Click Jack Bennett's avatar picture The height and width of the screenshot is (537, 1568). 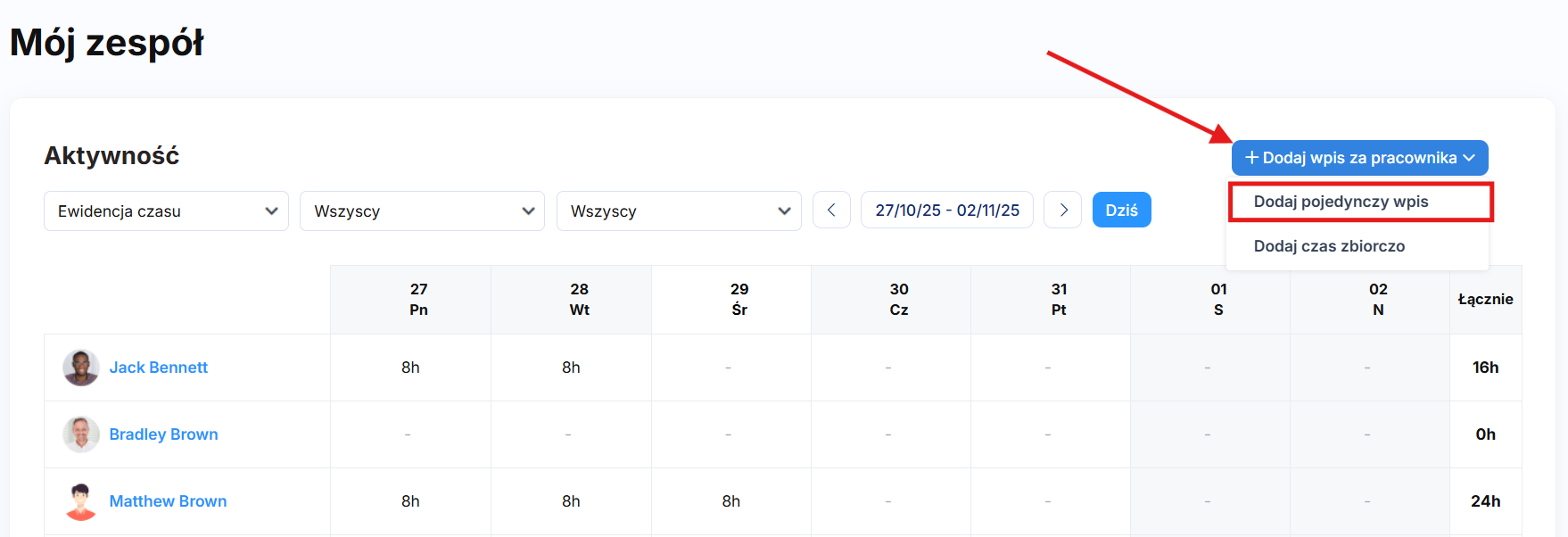coord(81,368)
